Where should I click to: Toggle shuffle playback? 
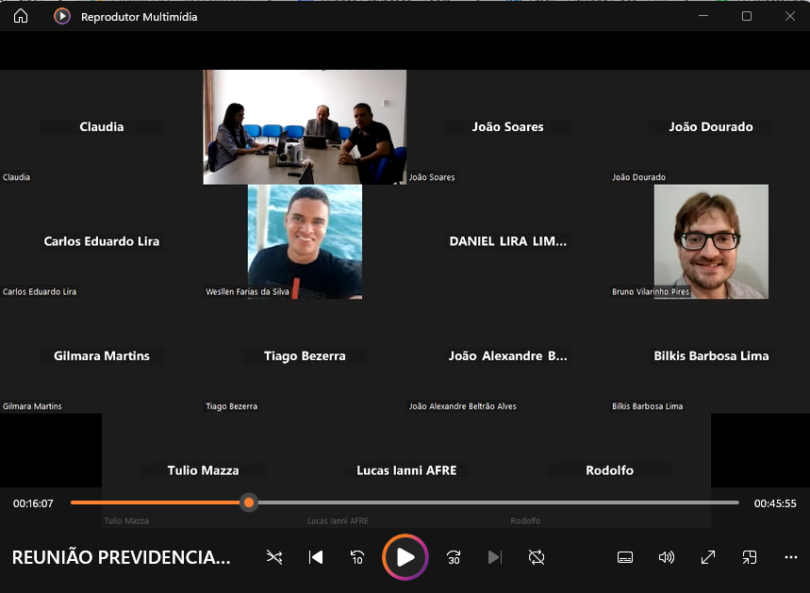tap(274, 557)
